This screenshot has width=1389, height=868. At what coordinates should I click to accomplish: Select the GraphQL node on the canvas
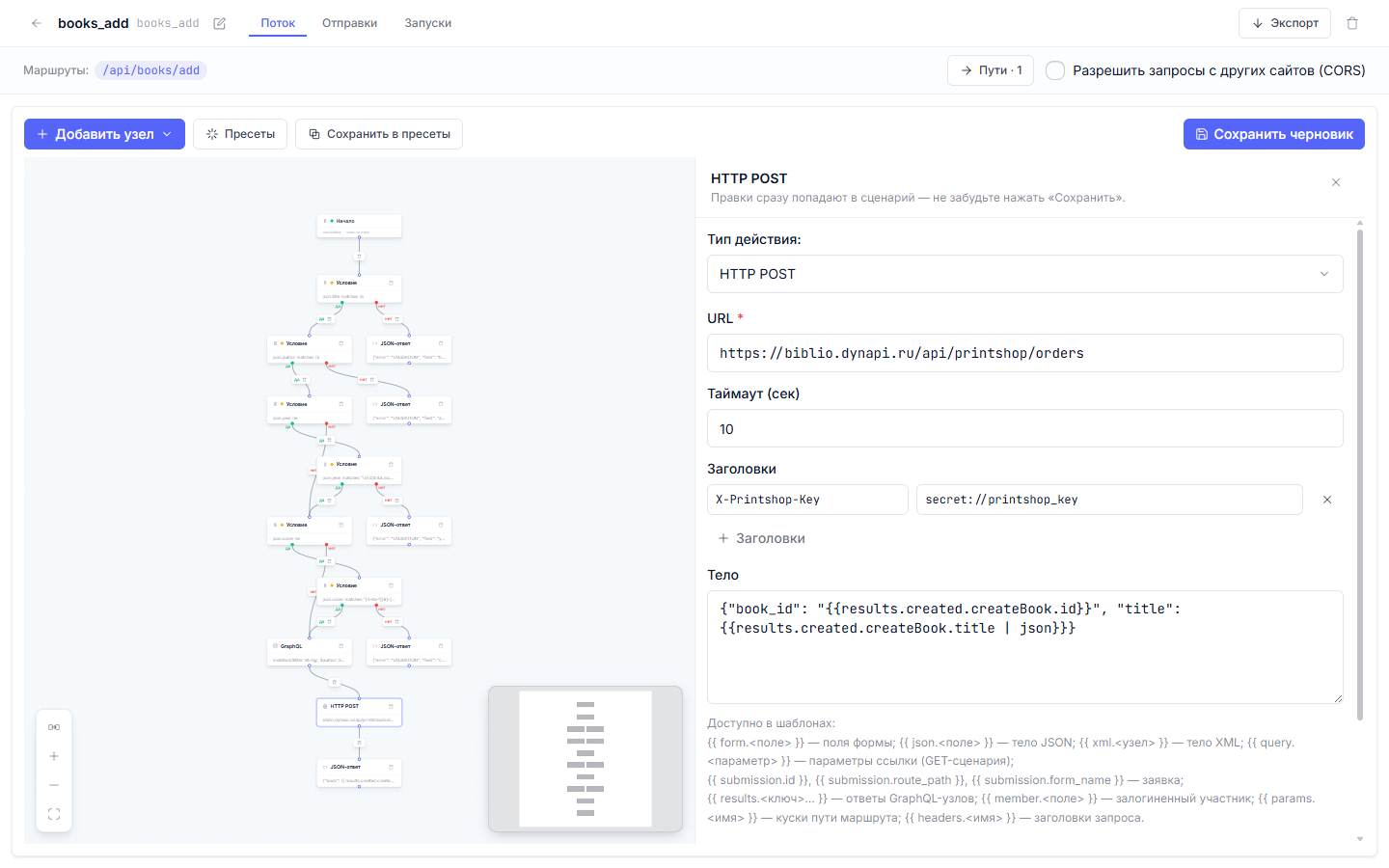click(309, 652)
